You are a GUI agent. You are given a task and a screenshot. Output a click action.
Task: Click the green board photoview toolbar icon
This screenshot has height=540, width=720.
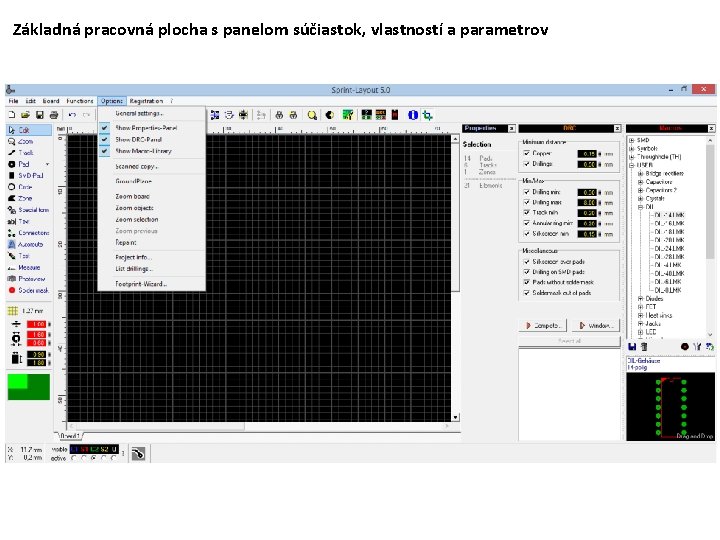coord(348,115)
